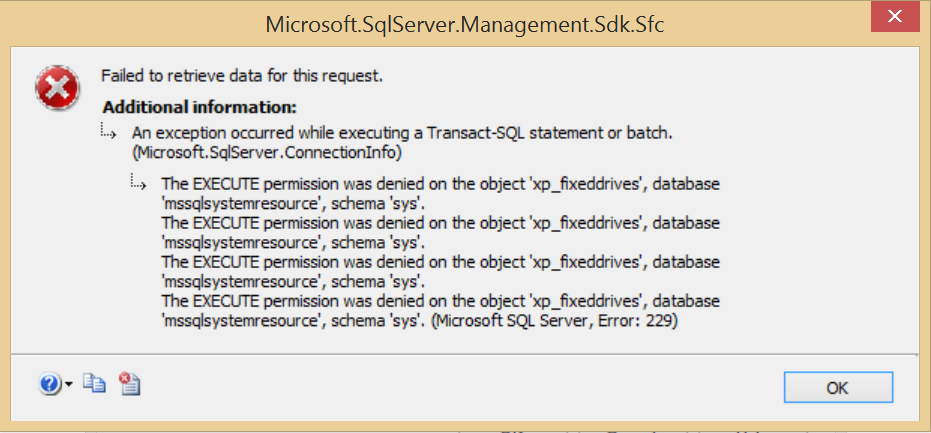Screen dimensions: 931x433
Task: Click the blue Help question mark icon
Action: coord(50,384)
